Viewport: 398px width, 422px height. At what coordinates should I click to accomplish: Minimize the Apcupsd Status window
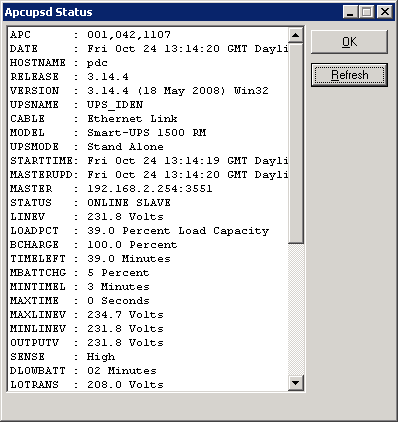tap(350, 12)
